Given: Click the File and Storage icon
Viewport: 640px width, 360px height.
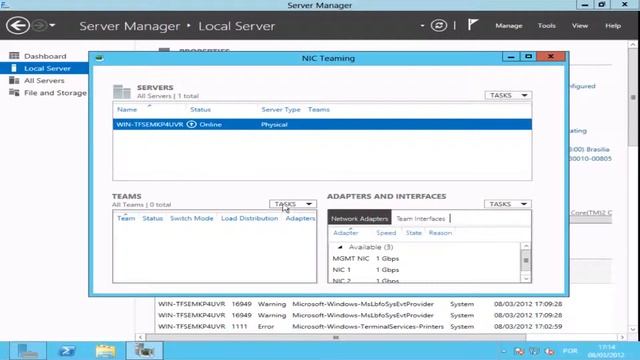Looking at the screenshot, I should tap(14, 92).
